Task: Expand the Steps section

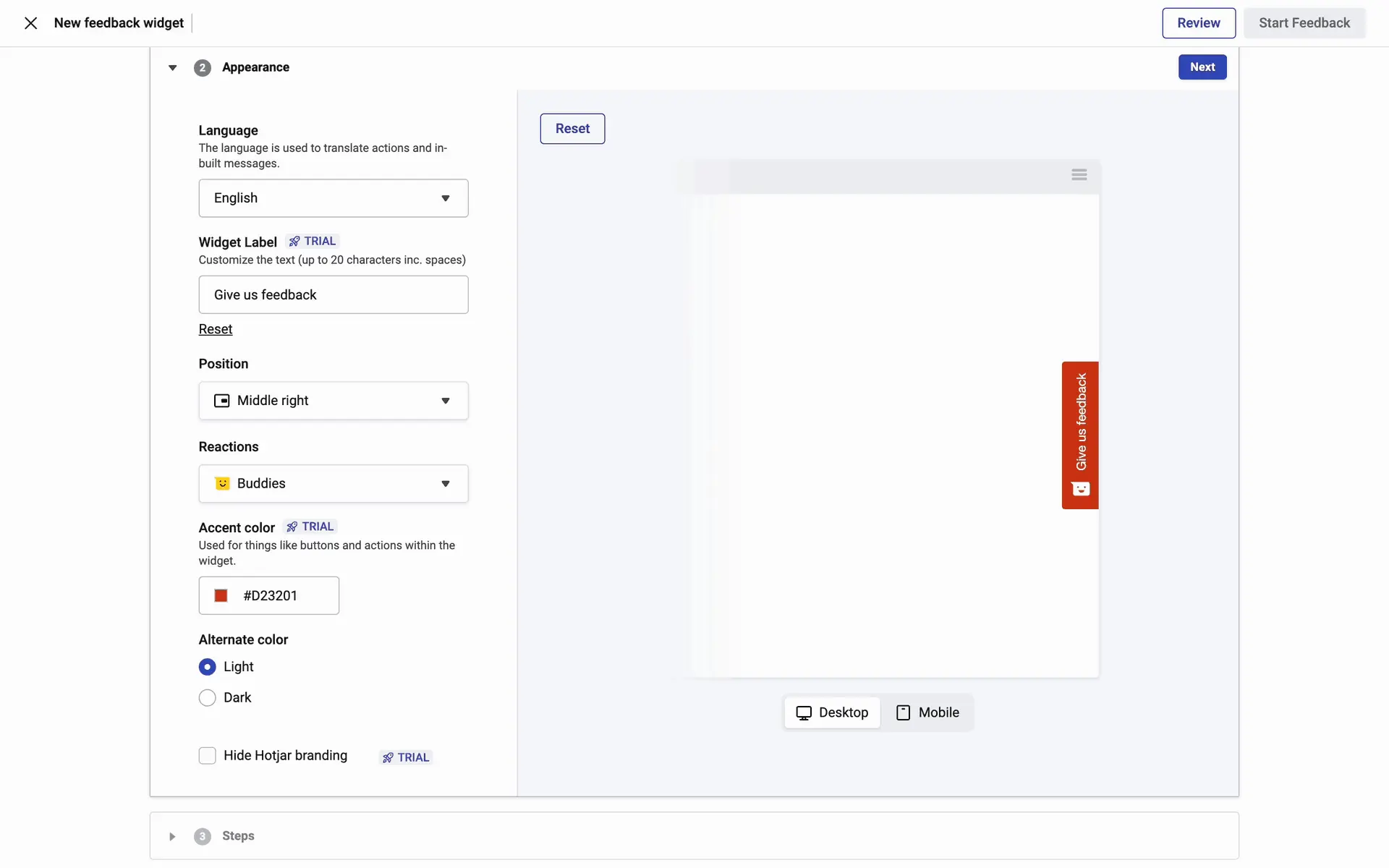Action: tap(172, 836)
